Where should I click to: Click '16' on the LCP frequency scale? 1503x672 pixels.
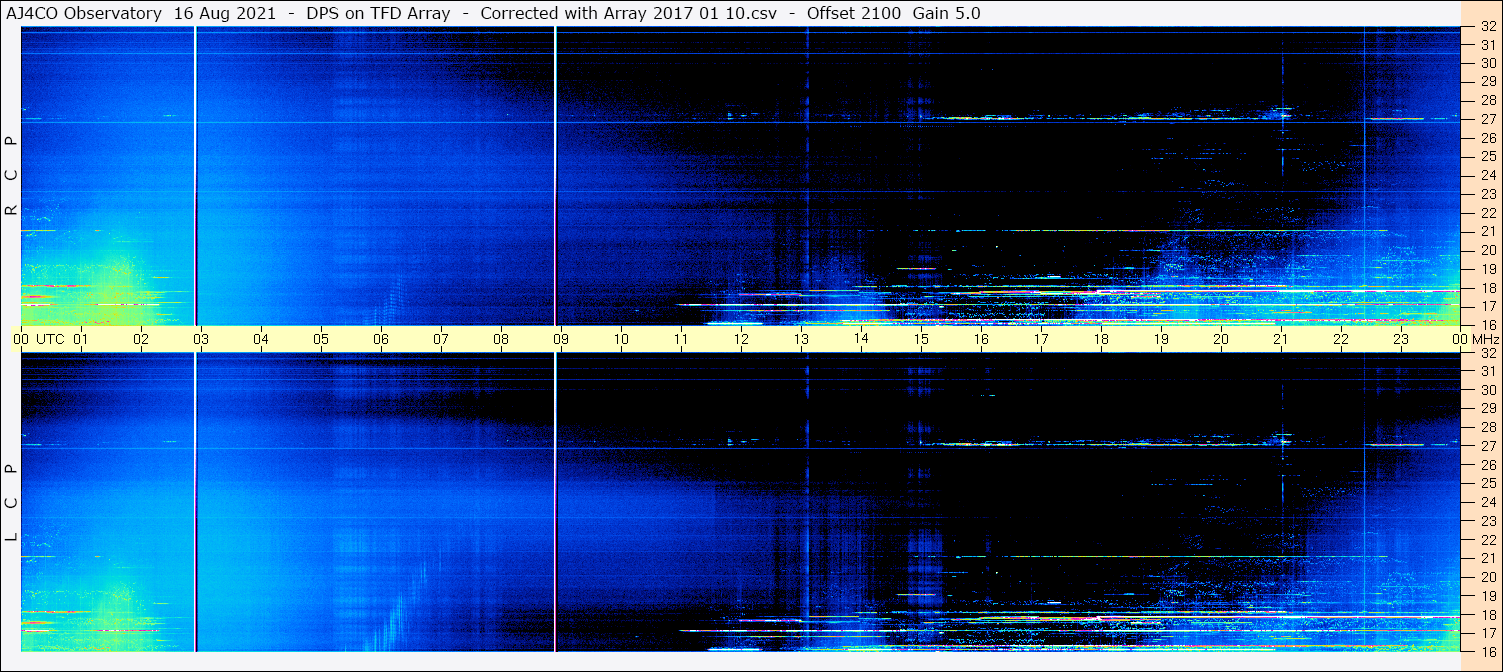(1487, 651)
